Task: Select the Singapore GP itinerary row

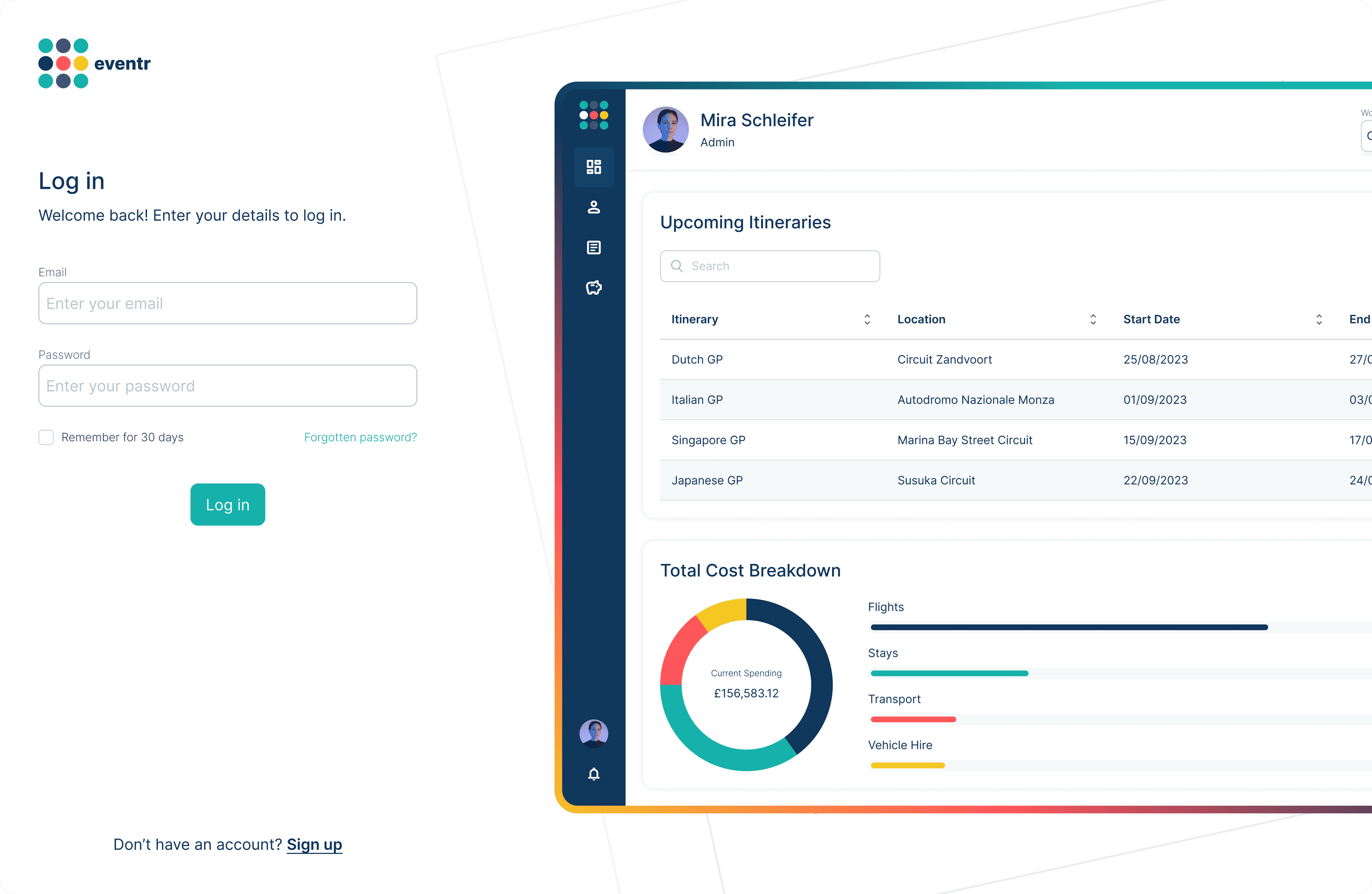Action: (708, 440)
